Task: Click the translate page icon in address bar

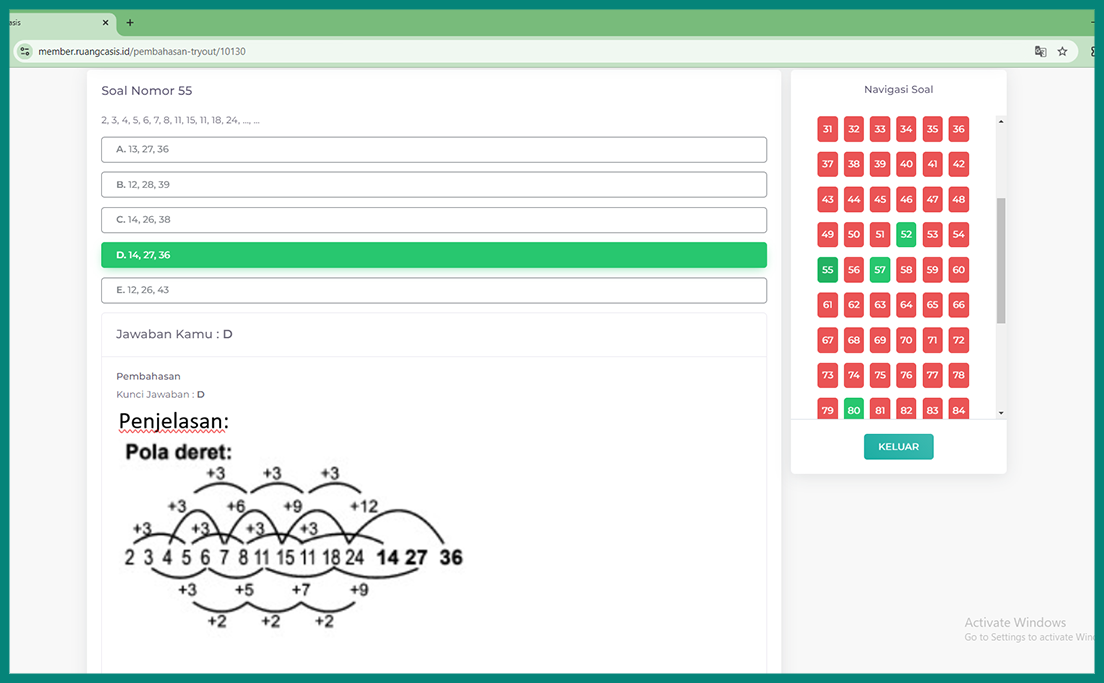Action: (1040, 51)
